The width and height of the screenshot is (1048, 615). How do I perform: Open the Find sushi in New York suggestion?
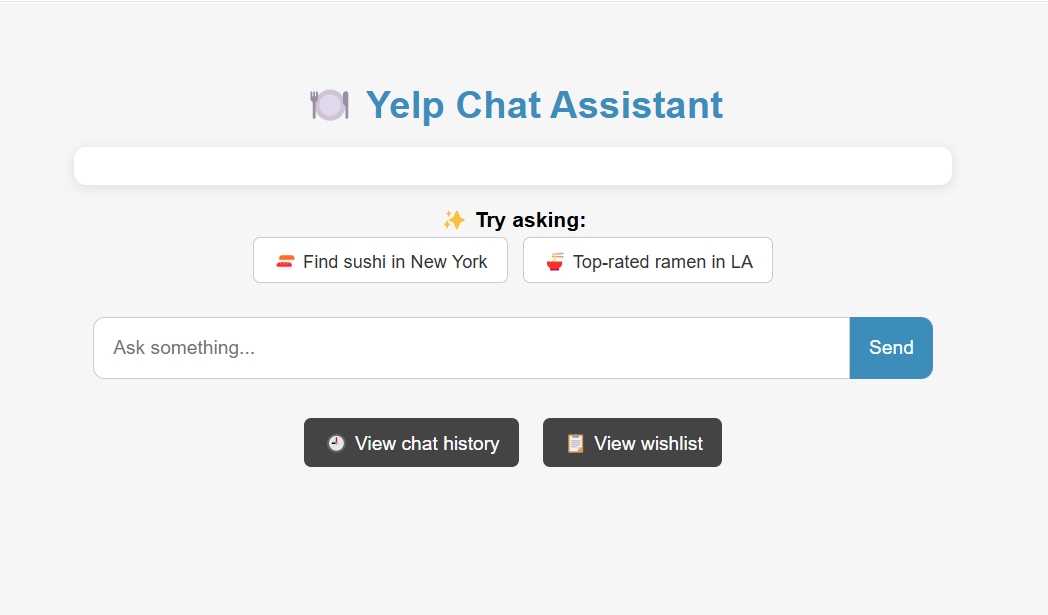click(x=380, y=260)
